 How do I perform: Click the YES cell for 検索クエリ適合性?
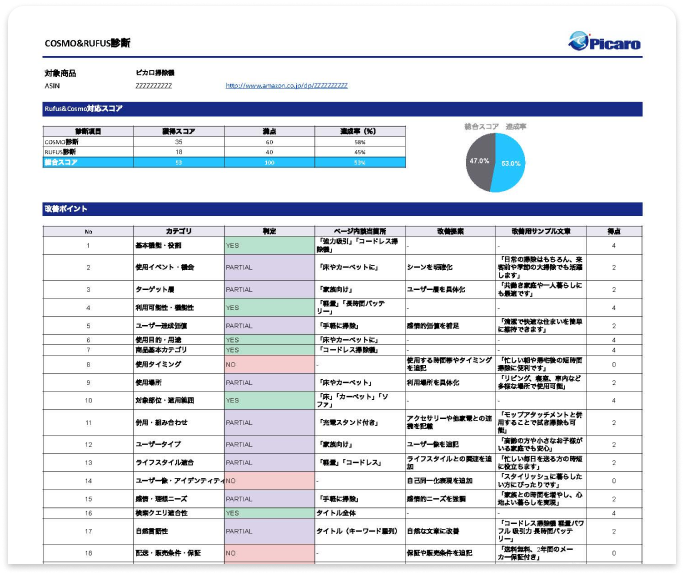click(269, 513)
